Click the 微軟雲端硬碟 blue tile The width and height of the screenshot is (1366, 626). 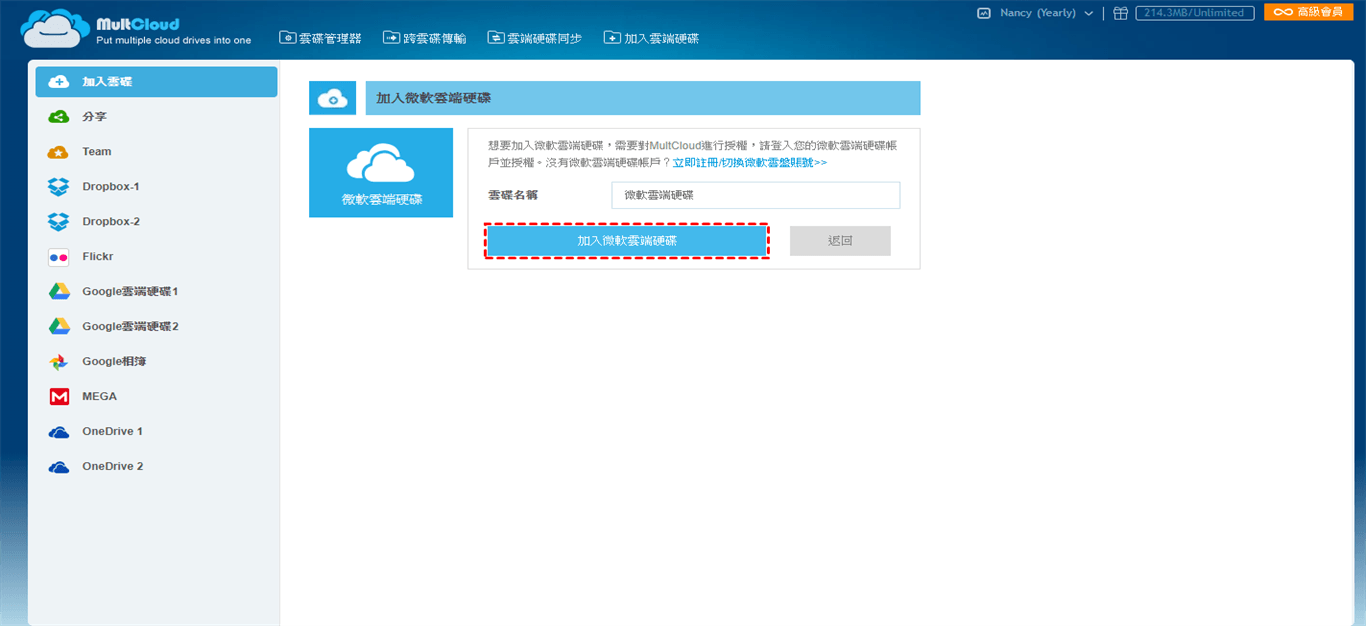tap(381, 173)
